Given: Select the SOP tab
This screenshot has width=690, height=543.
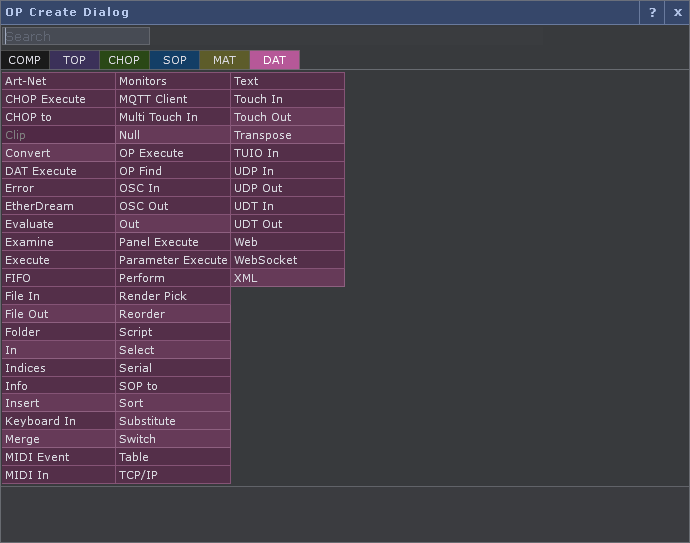Looking at the screenshot, I should pos(175,60).
